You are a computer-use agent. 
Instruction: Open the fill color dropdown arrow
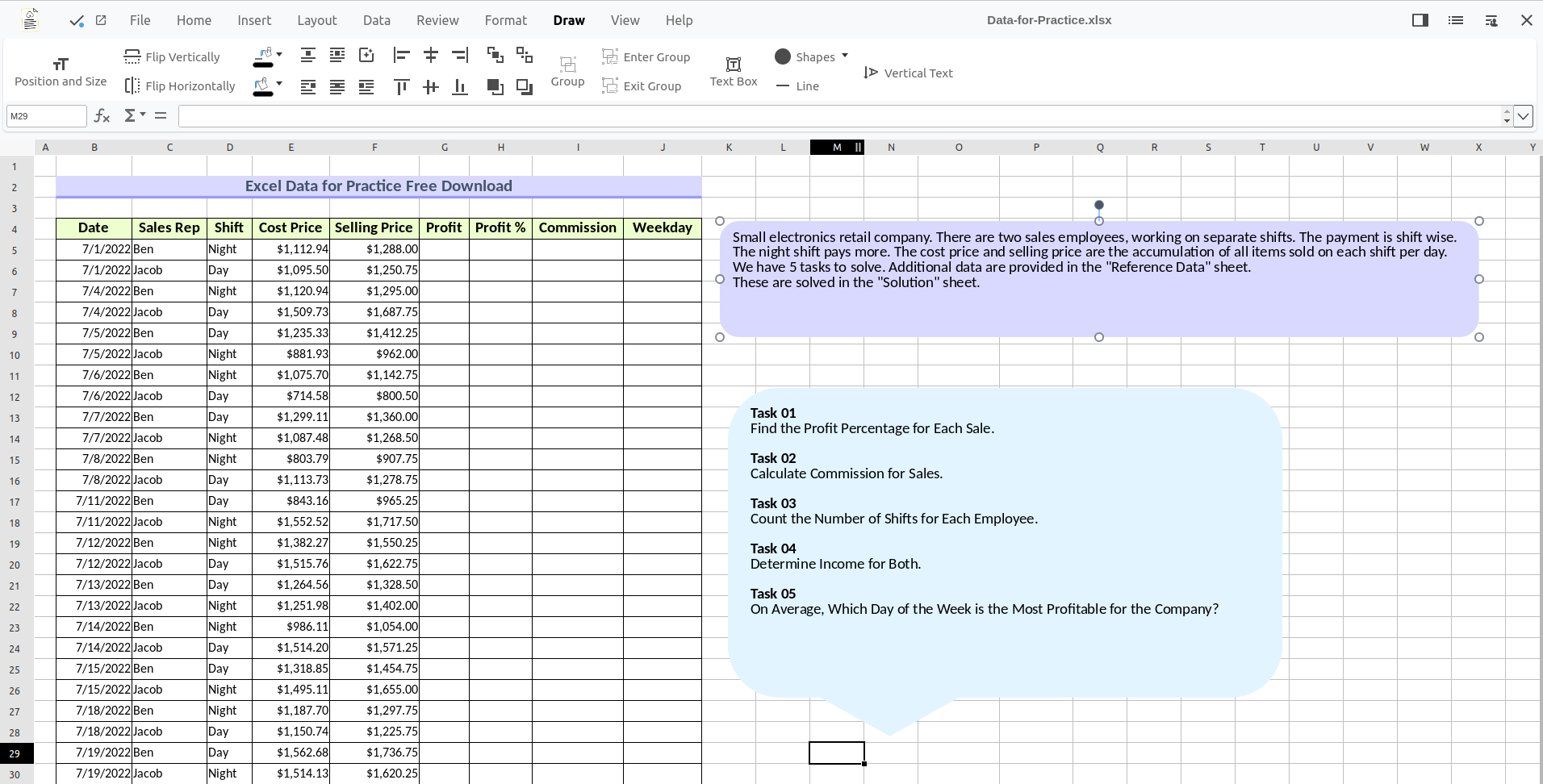(x=279, y=84)
